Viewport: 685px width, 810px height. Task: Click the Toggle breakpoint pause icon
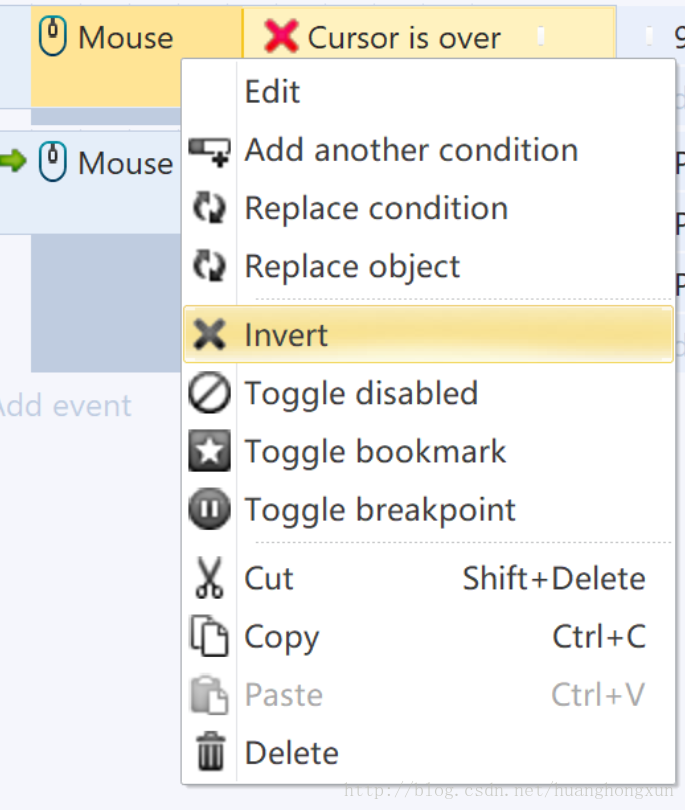[209, 510]
